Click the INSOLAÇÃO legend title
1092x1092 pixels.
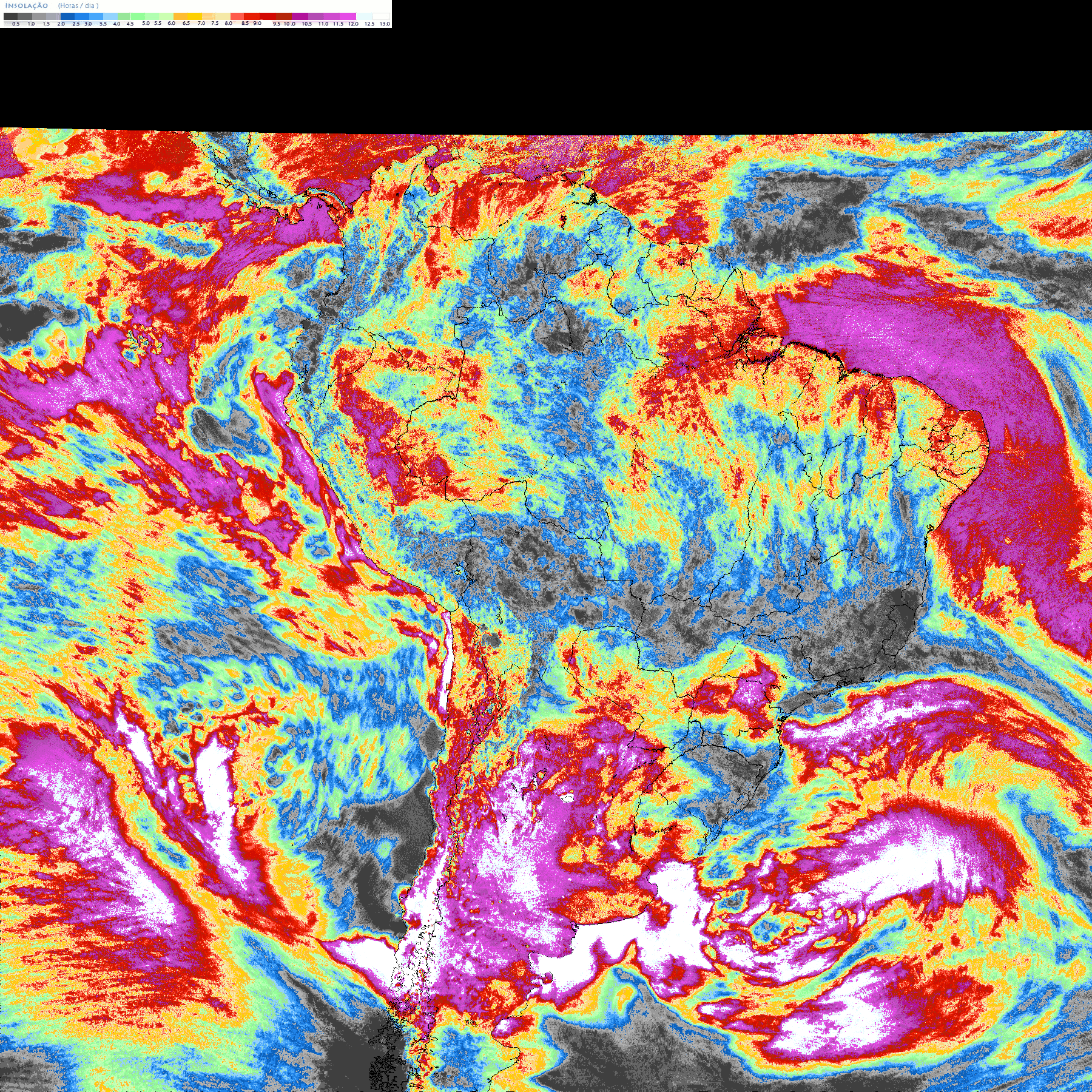[27, 5]
